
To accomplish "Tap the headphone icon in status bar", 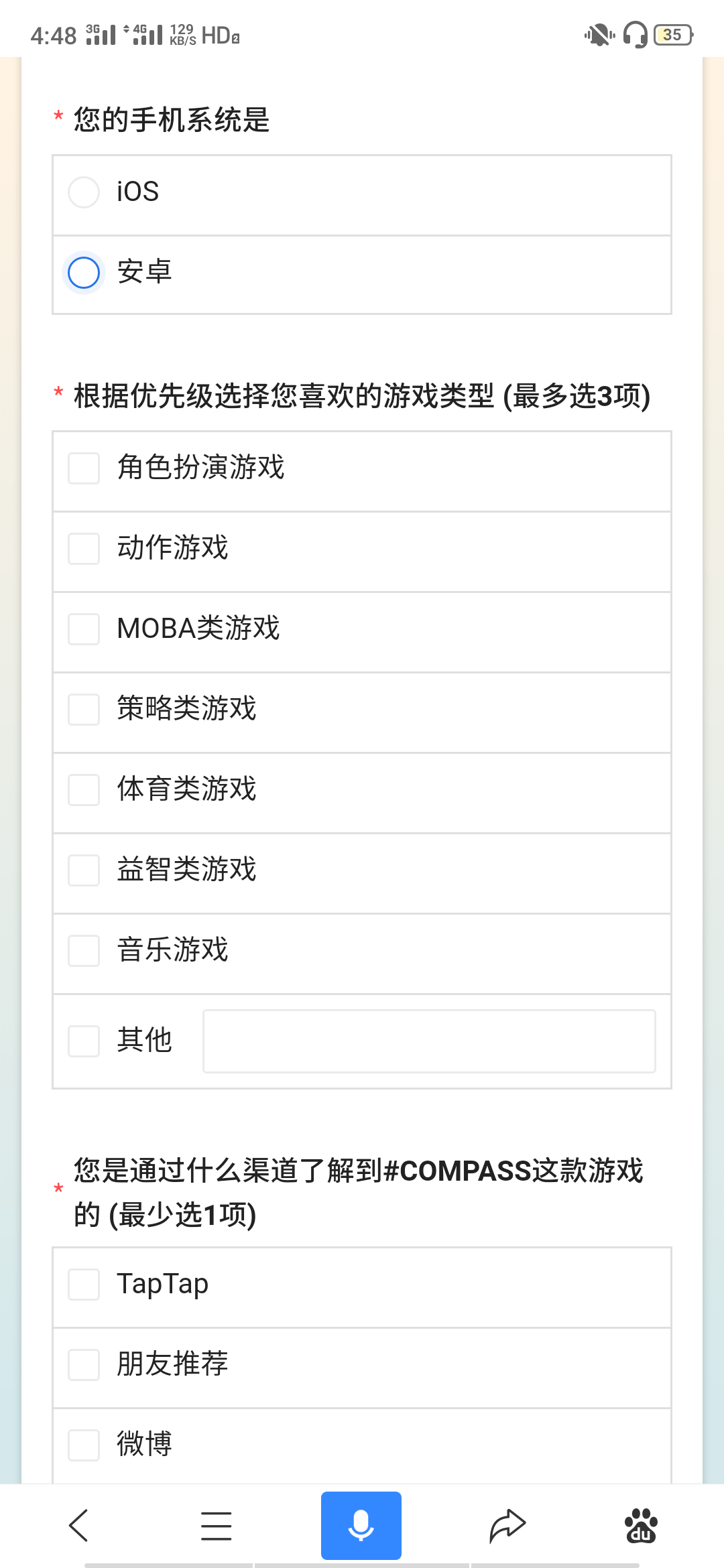I will pos(635,34).
